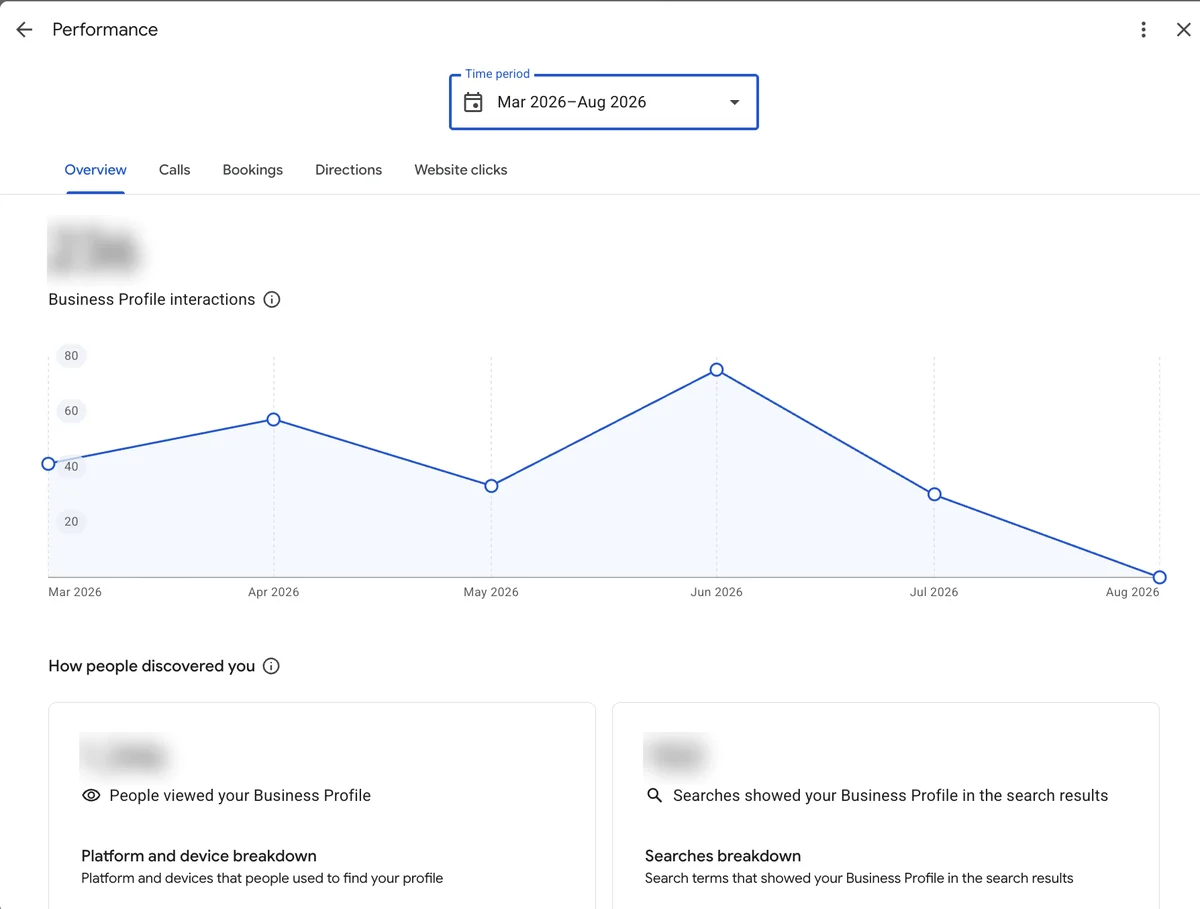
Task: Click the dropdown arrow beside Mar 2026–Aug 2026
Action: point(735,102)
